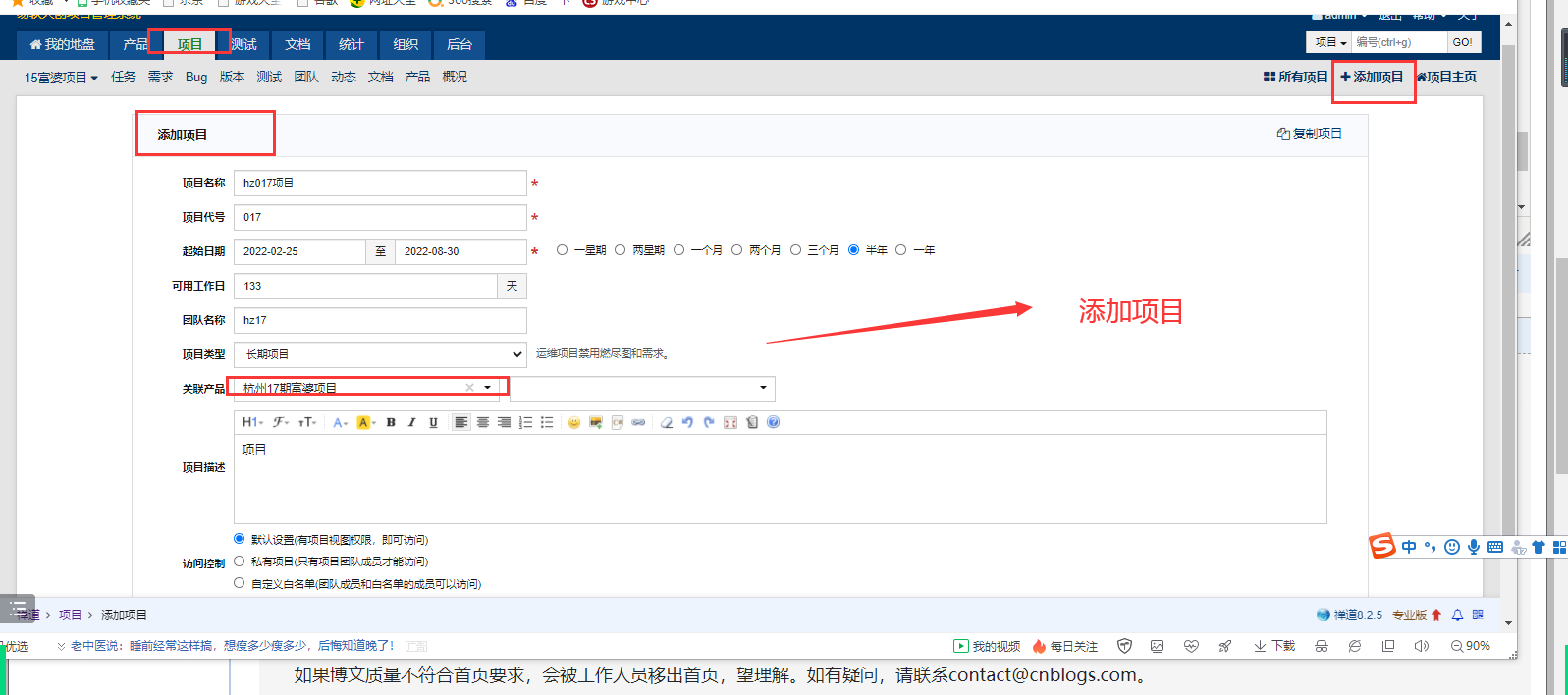Screen dimensions: 1568x695
Task: Open font family dropdown in editor
Action: click(x=281, y=422)
